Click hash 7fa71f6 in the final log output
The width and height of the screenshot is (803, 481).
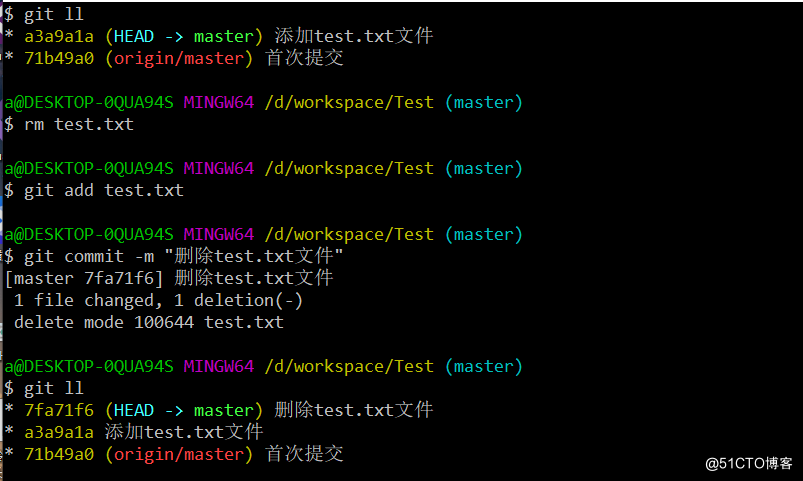(58, 410)
